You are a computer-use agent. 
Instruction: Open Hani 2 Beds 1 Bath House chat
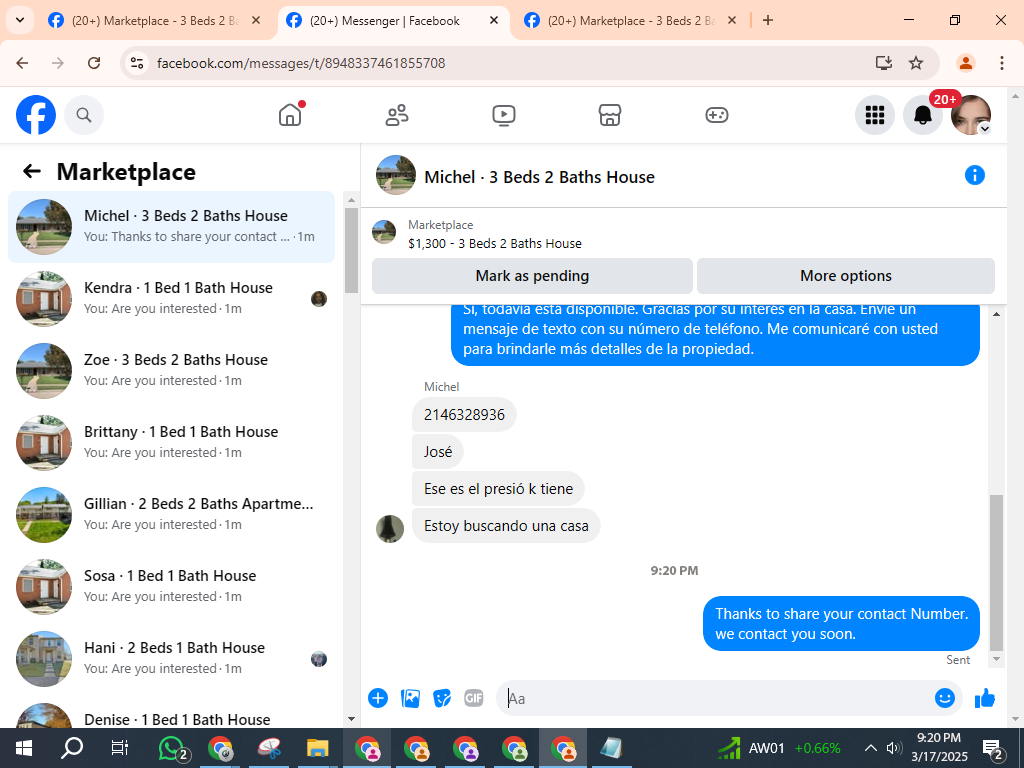coord(171,658)
